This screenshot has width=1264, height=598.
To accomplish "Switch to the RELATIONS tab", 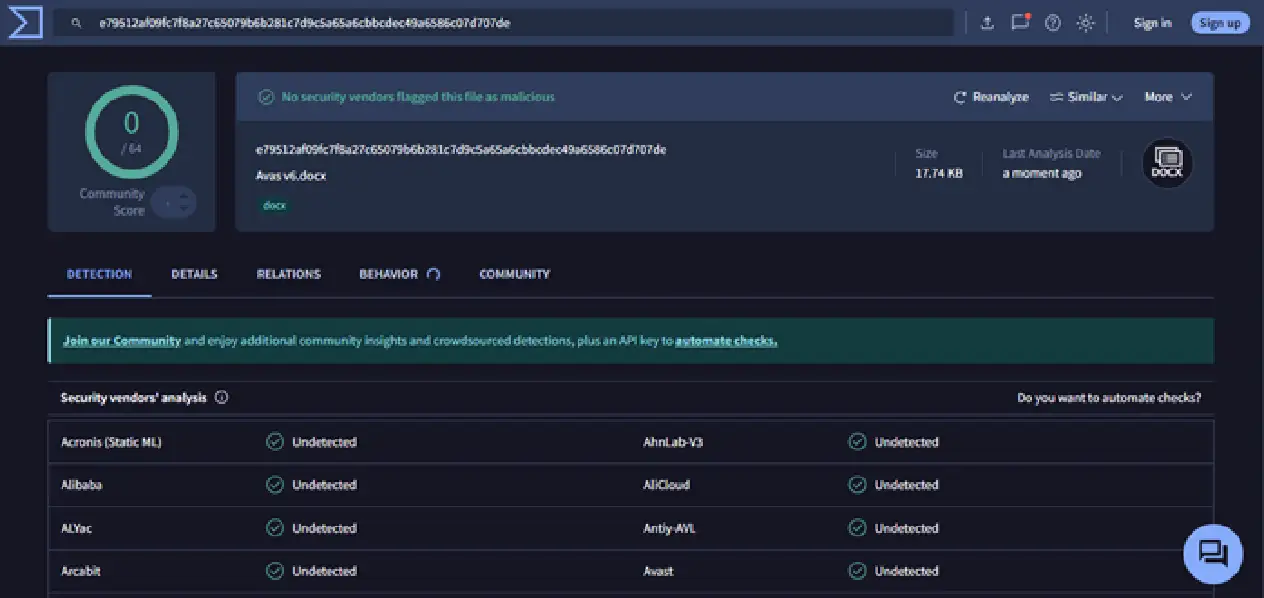I will click(x=288, y=274).
